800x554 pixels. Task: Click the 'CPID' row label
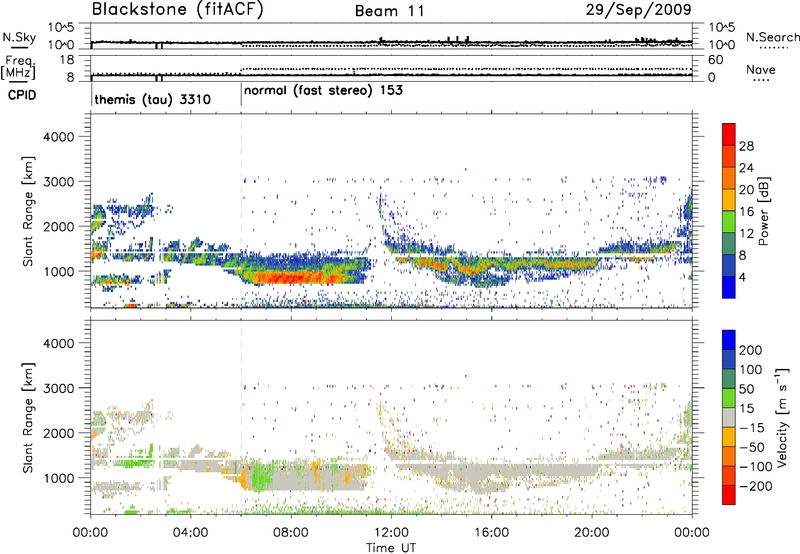(22, 95)
